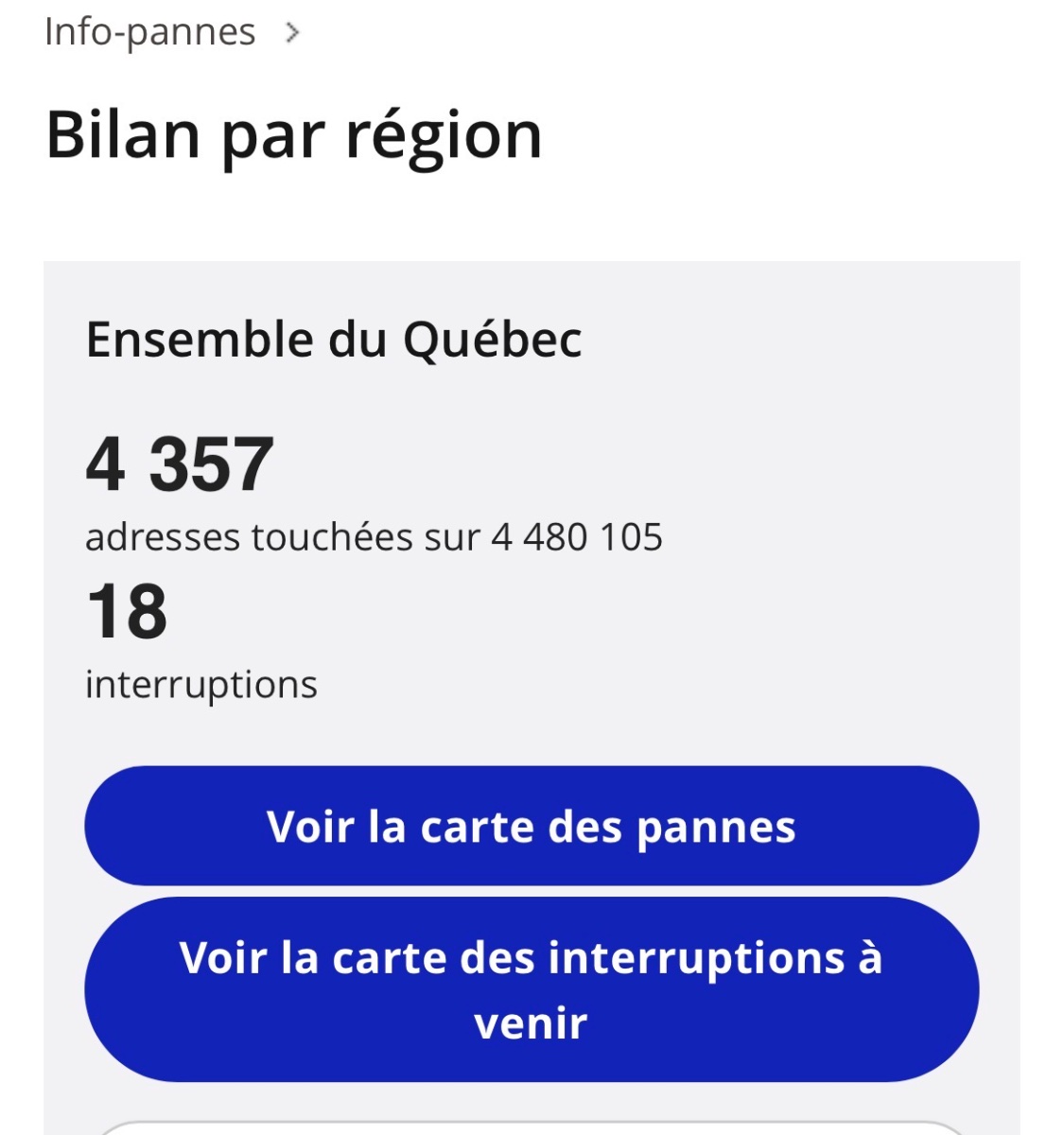
Task: Click the word "Québec" in the card heading
Action: [492, 340]
